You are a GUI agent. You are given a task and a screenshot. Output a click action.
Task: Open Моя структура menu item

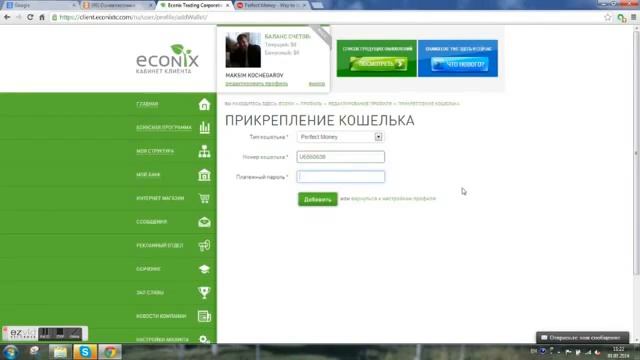click(x=155, y=151)
